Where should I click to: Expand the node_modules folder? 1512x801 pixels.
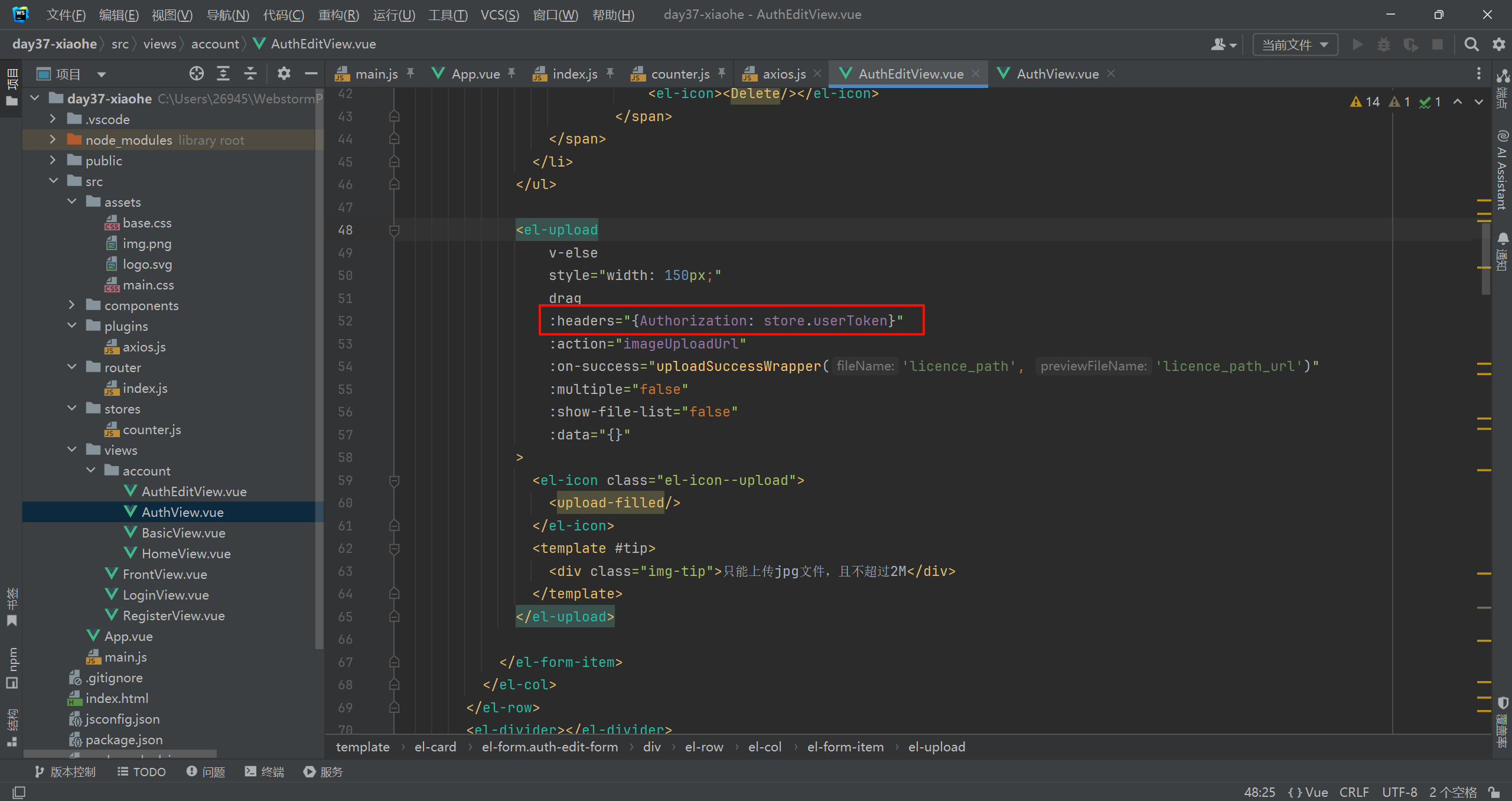tap(53, 139)
